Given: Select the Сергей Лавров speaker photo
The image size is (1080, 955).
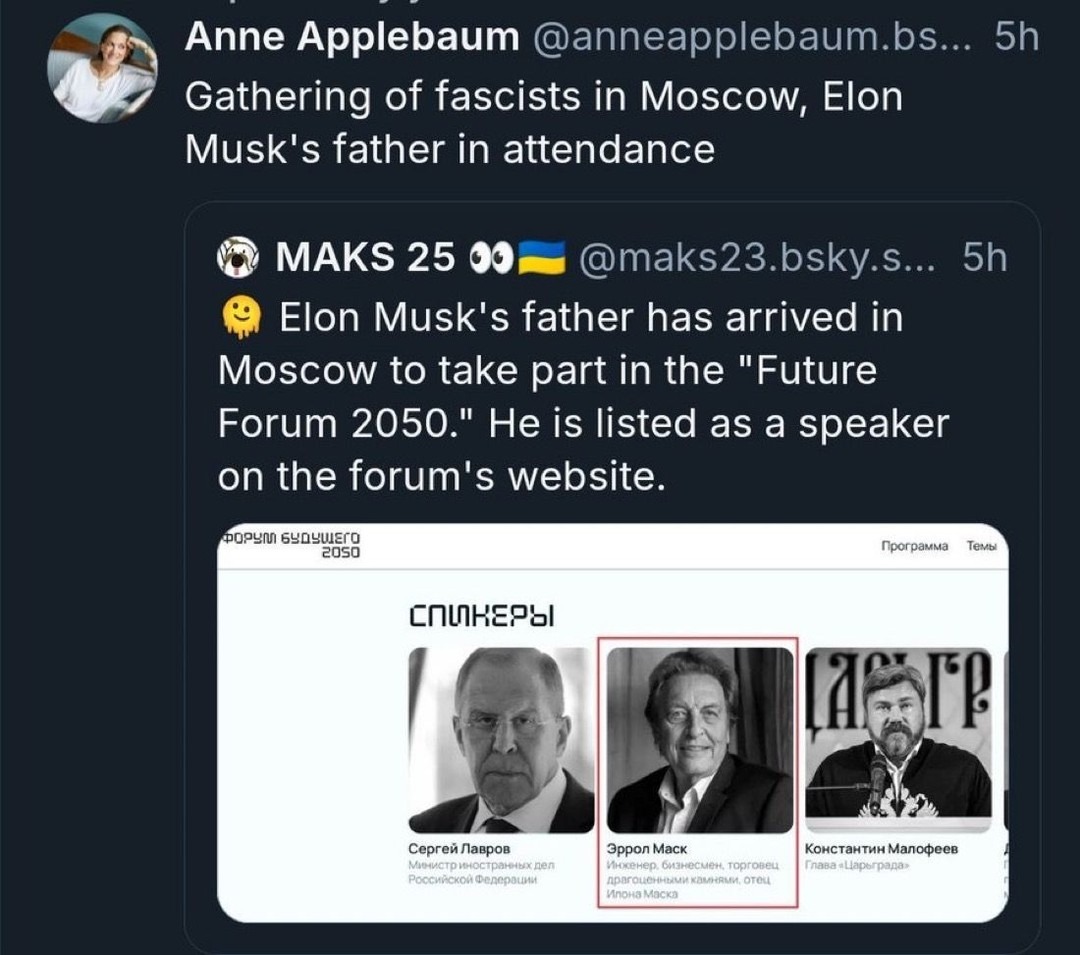Looking at the screenshot, I should tap(501, 740).
